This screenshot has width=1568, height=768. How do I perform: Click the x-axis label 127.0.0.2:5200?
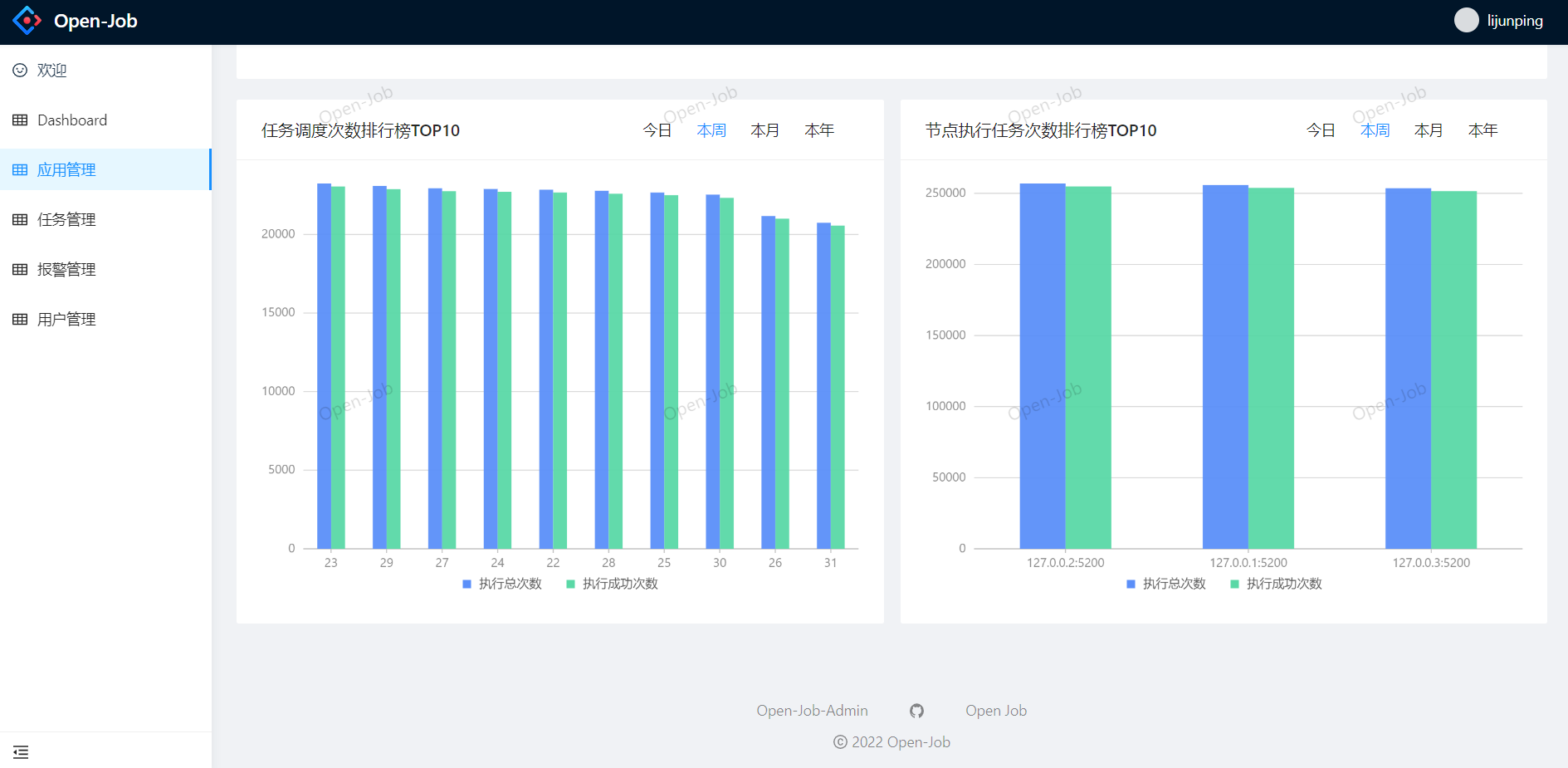[x=1066, y=563]
